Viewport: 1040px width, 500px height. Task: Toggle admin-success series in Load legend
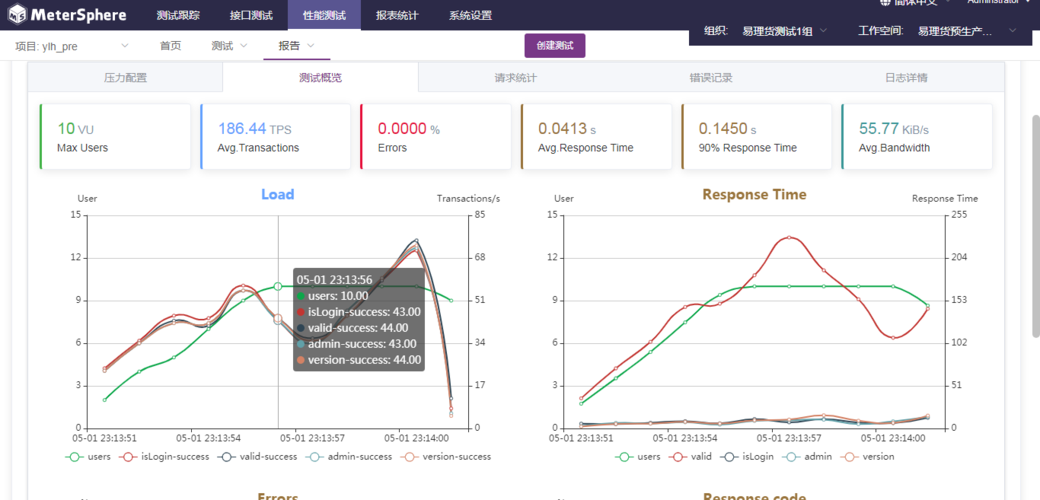tap(348, 457)
